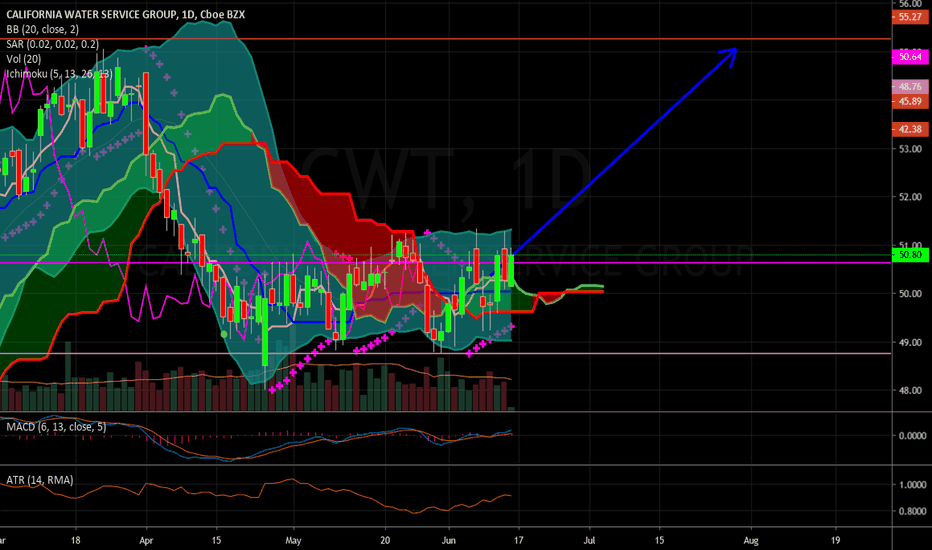Click the magenta 50.64 price tag
This screenshot has width=932, height=550.
(910, 56)
